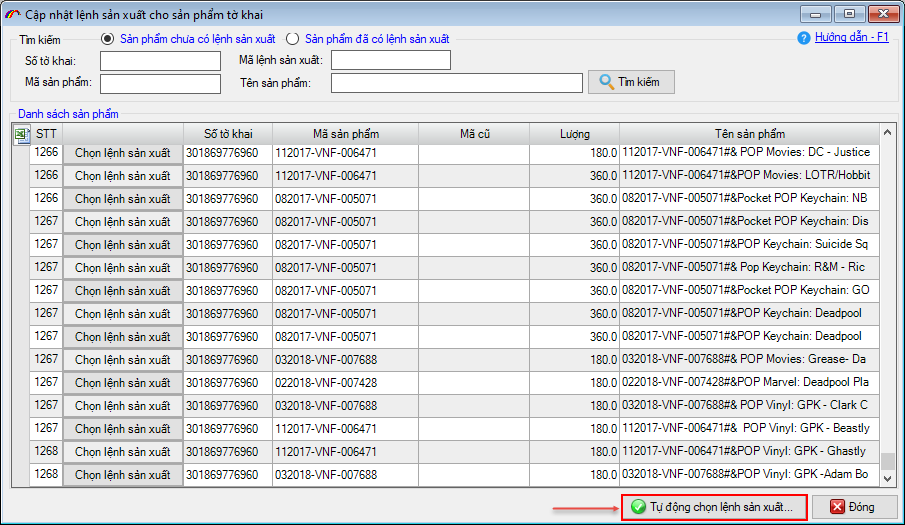Click the STT column header
The width and height of the screenshot is (905, 525).
(x=46, y=134)
